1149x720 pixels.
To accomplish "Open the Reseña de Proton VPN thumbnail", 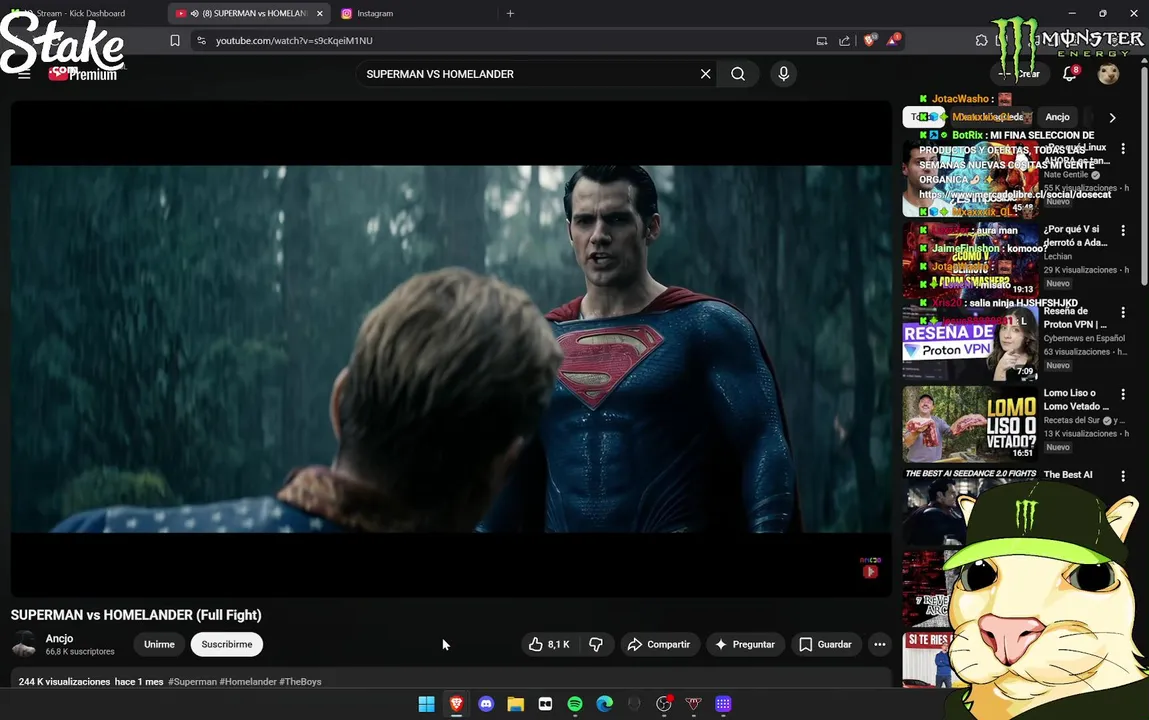I will pos(969,344).
